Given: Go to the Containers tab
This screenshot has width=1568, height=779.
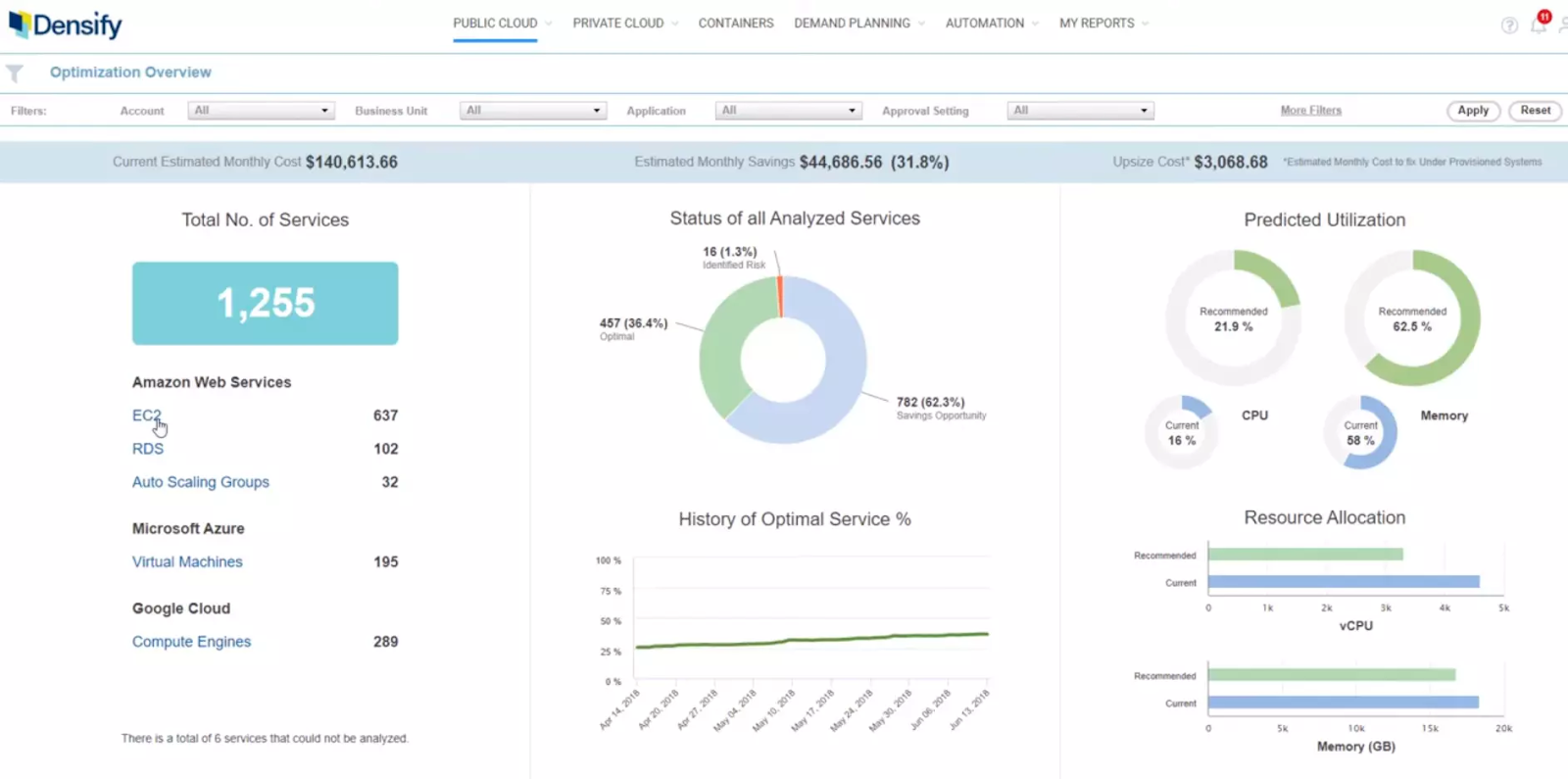Looking at the screenshot, I should pos(736,23).
